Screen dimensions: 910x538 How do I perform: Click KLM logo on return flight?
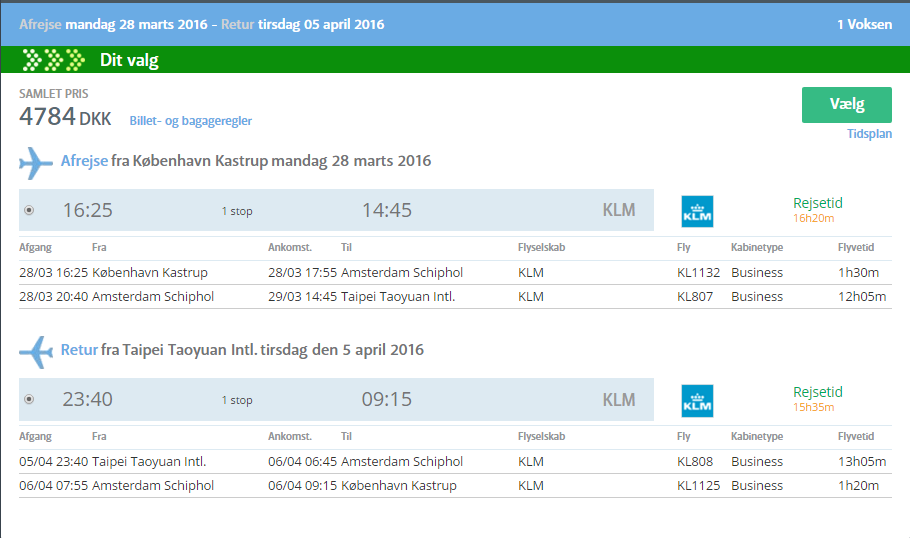(x=697, y=400)
